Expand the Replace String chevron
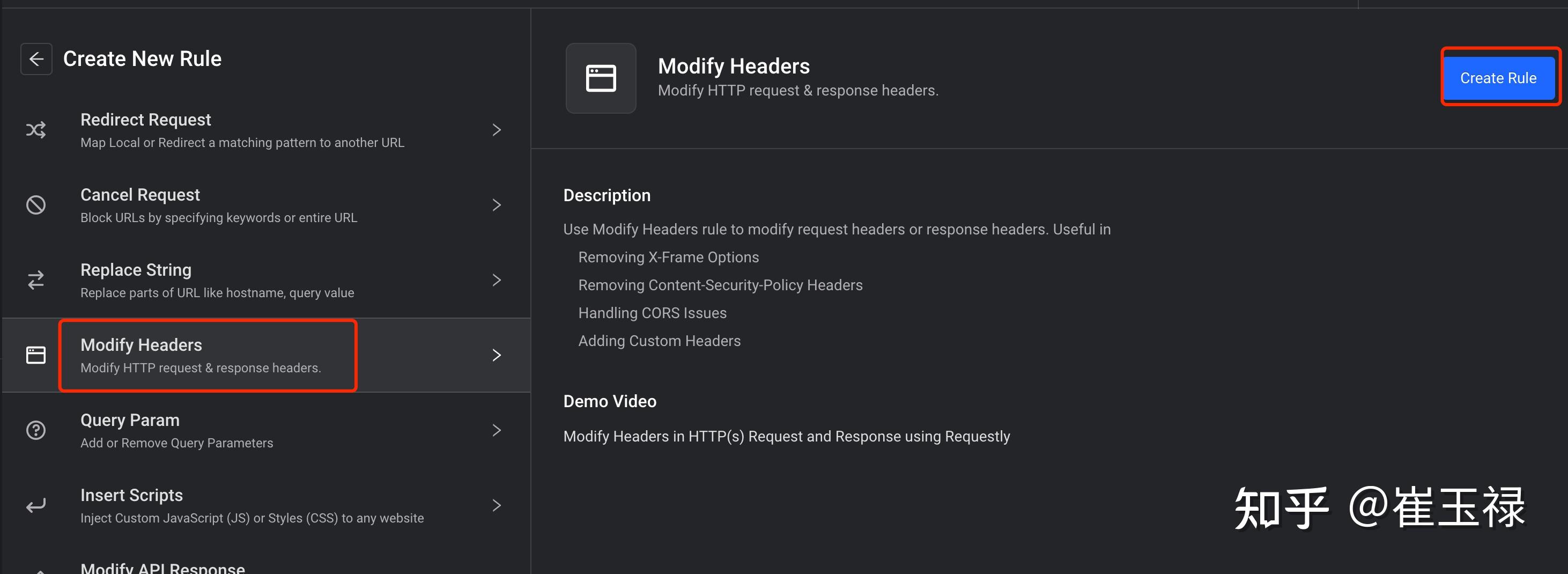Image resolution: width=1568 pixels, height=574 pixels. coord(496,280)
